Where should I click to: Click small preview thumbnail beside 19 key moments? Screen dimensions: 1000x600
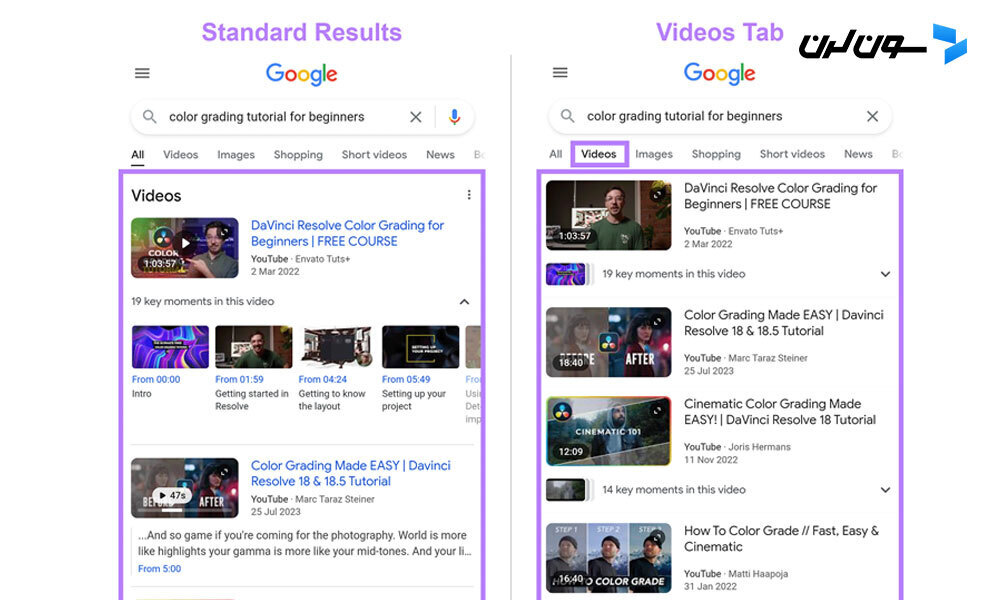pyautogui.click(x=566, y=274)
